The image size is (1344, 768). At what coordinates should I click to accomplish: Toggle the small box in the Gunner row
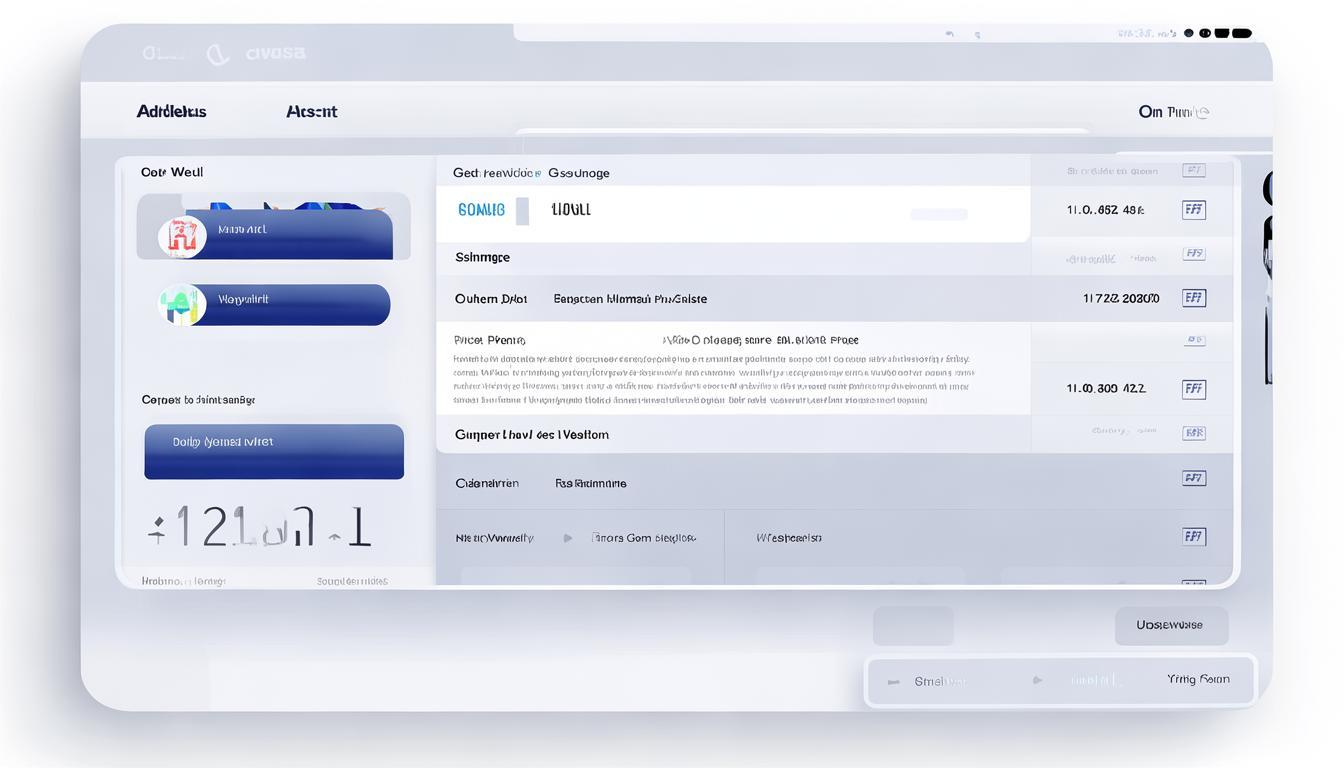[x=1193, y=433]
